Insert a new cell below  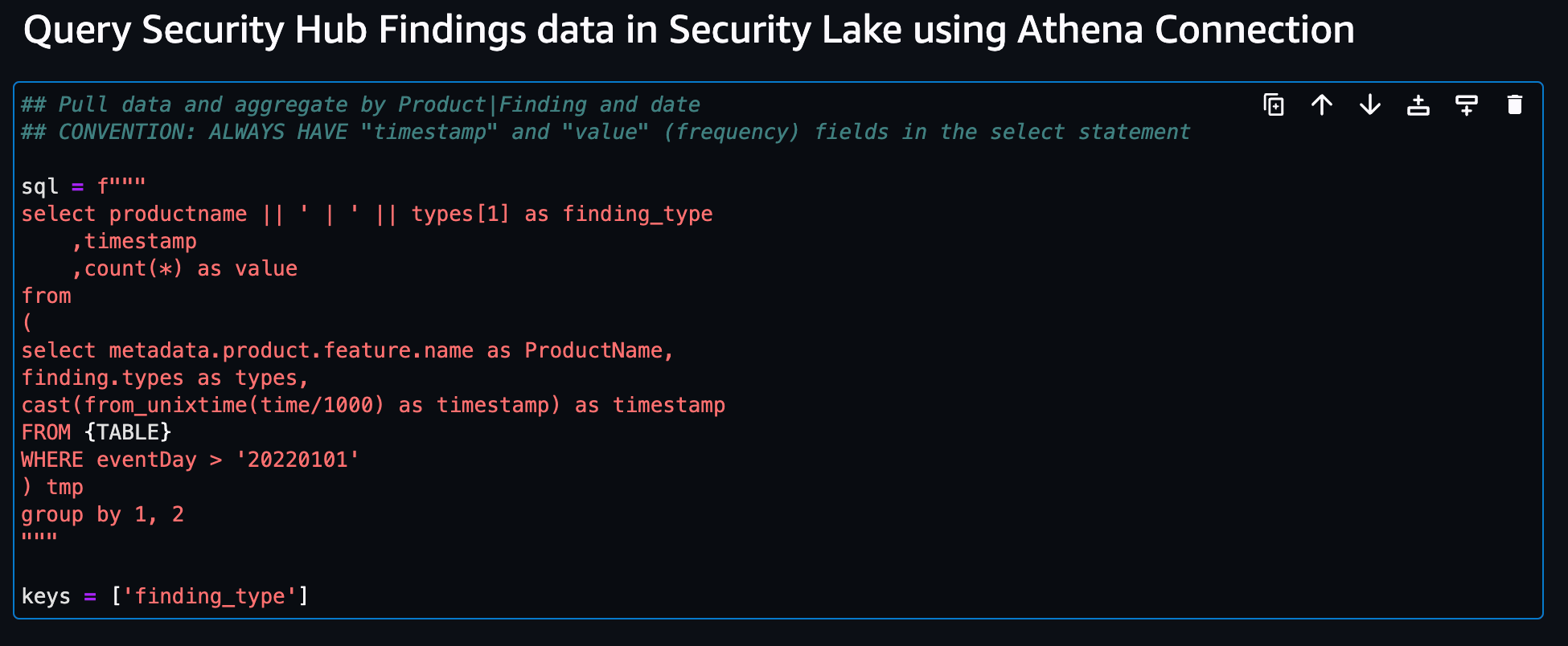(1466, 104)
